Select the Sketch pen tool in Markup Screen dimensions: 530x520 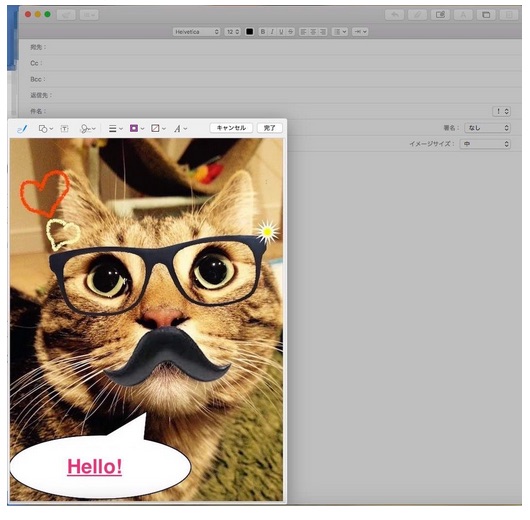point(22,129)
